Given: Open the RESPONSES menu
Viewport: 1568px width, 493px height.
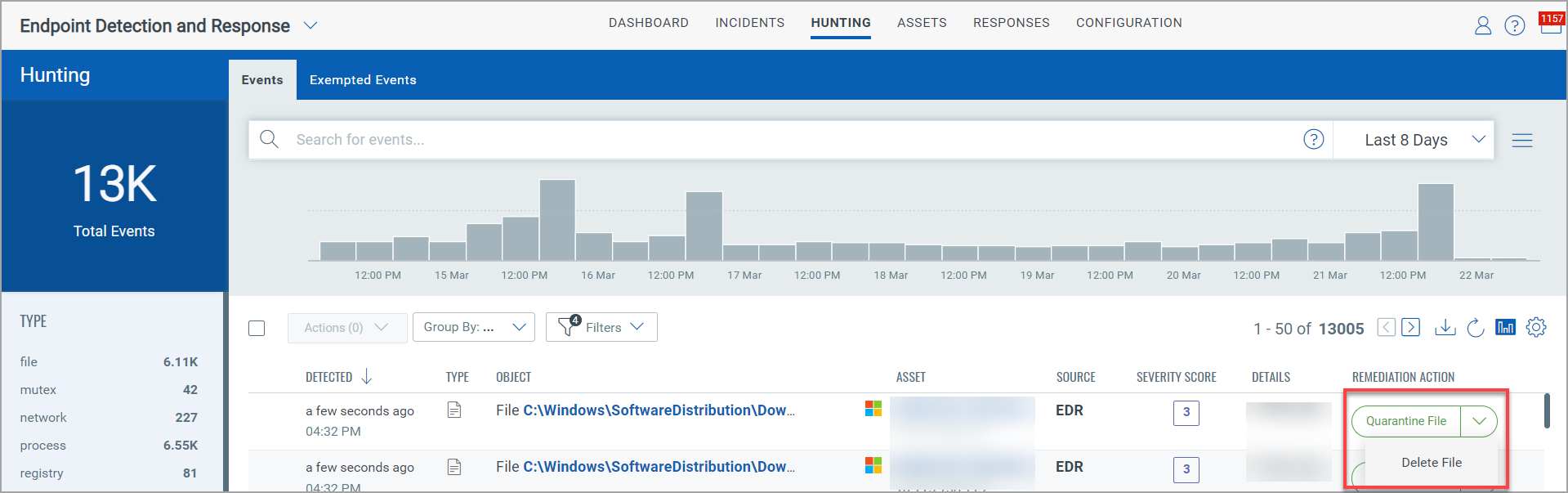Looking at the screenshot, I should (x=1011, y=23).
